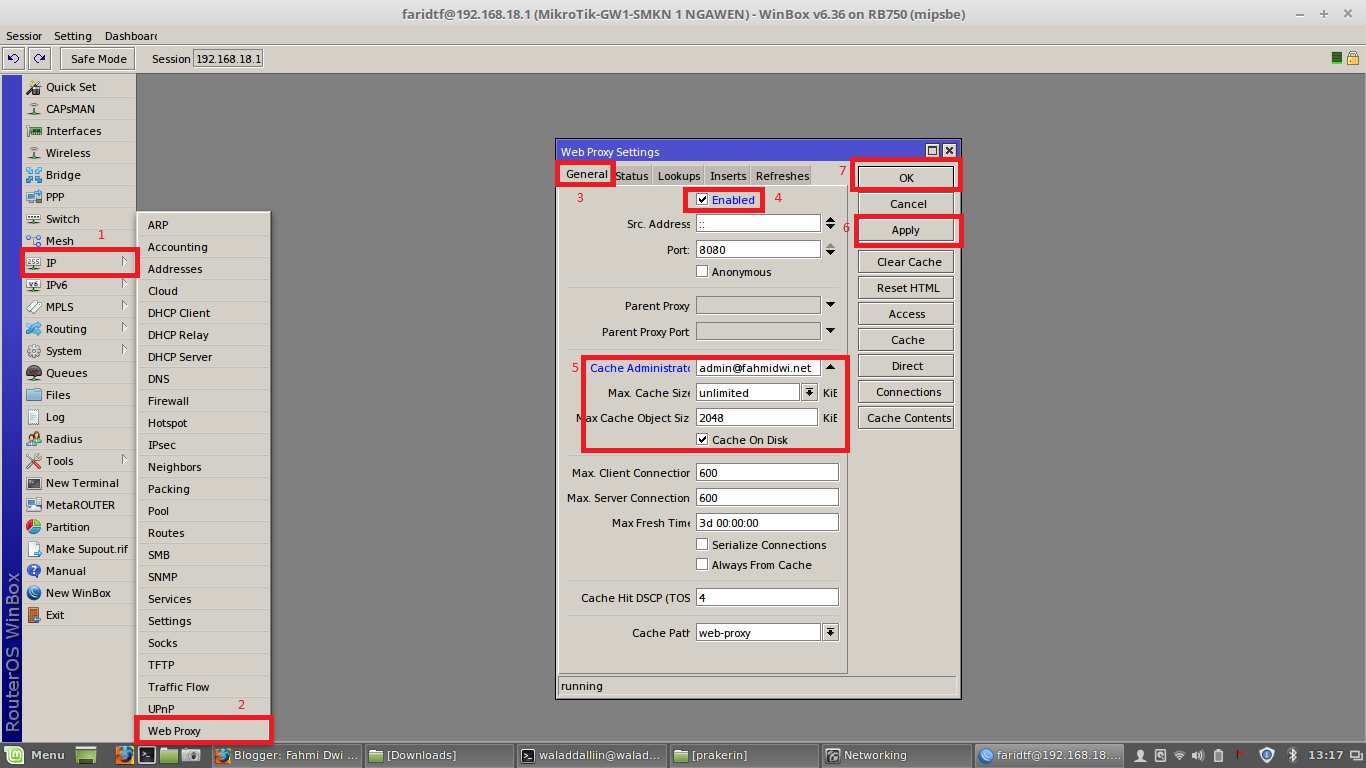1366x768 pixels.
Task: Open the Settings menu in menubar
Action: pos(73,36)
